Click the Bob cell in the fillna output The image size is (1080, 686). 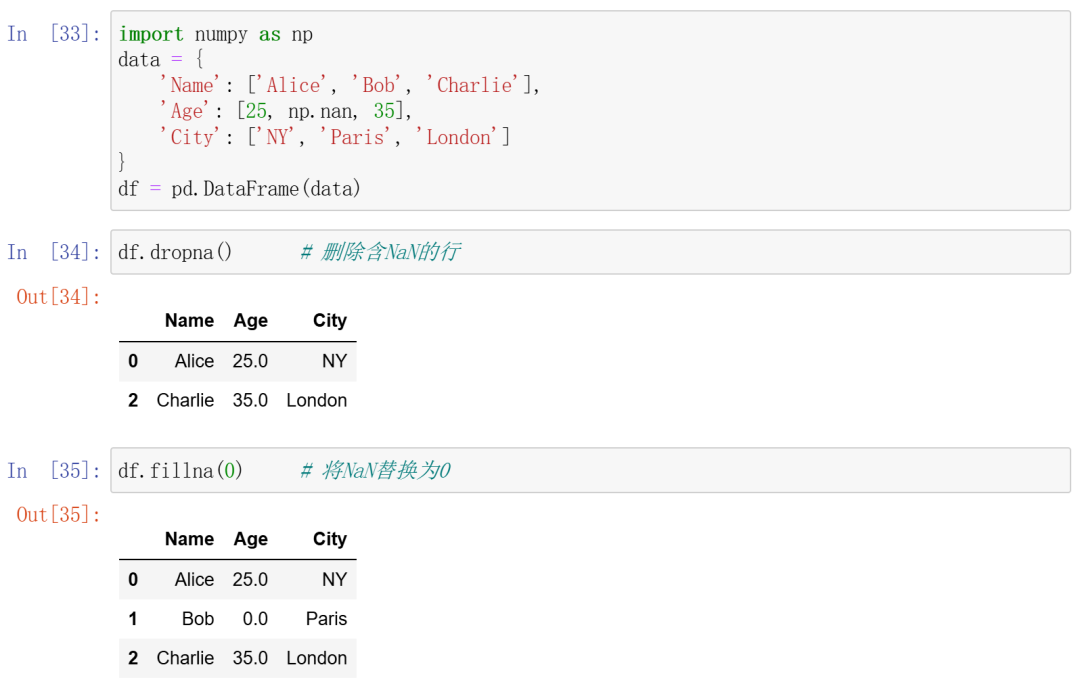[198, 619]
